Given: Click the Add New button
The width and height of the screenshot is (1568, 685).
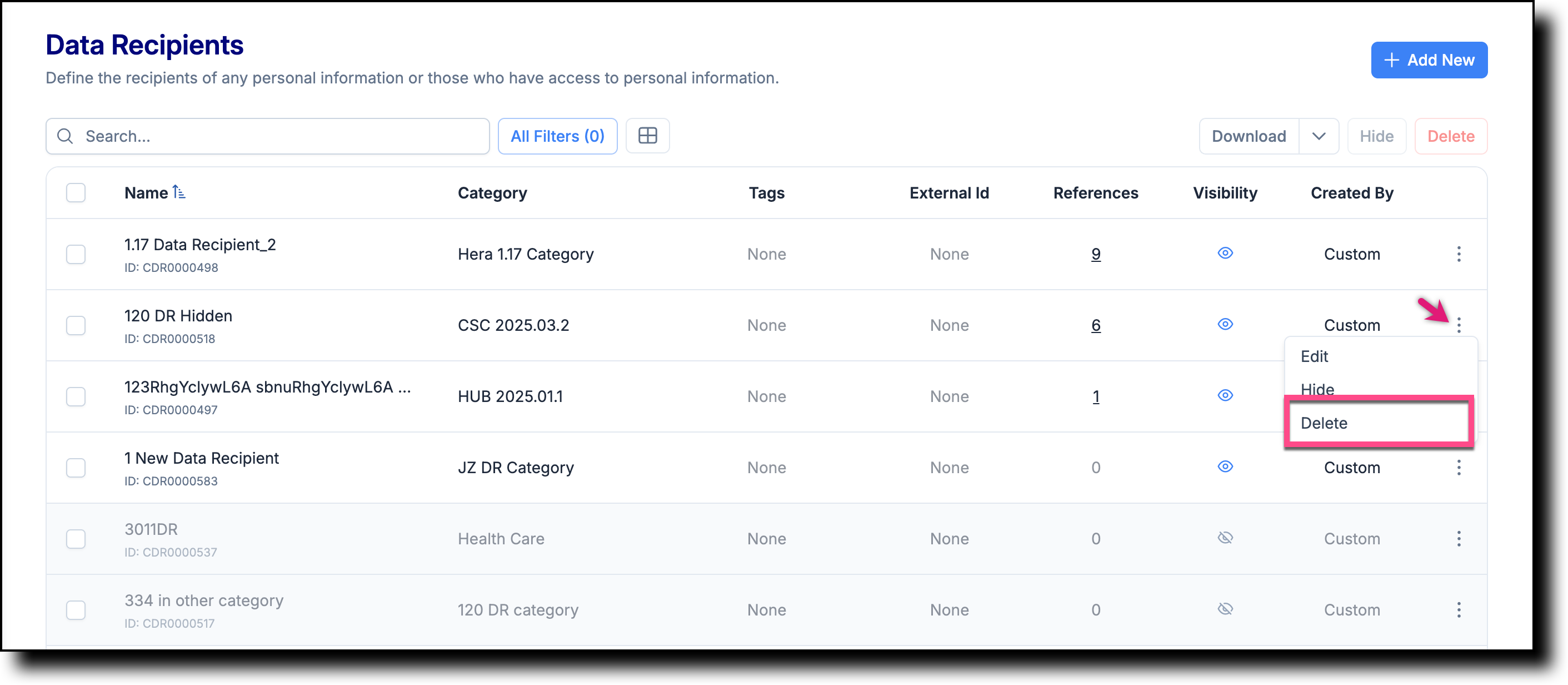Looking at the screenshot, I should tap(1429, 59).
